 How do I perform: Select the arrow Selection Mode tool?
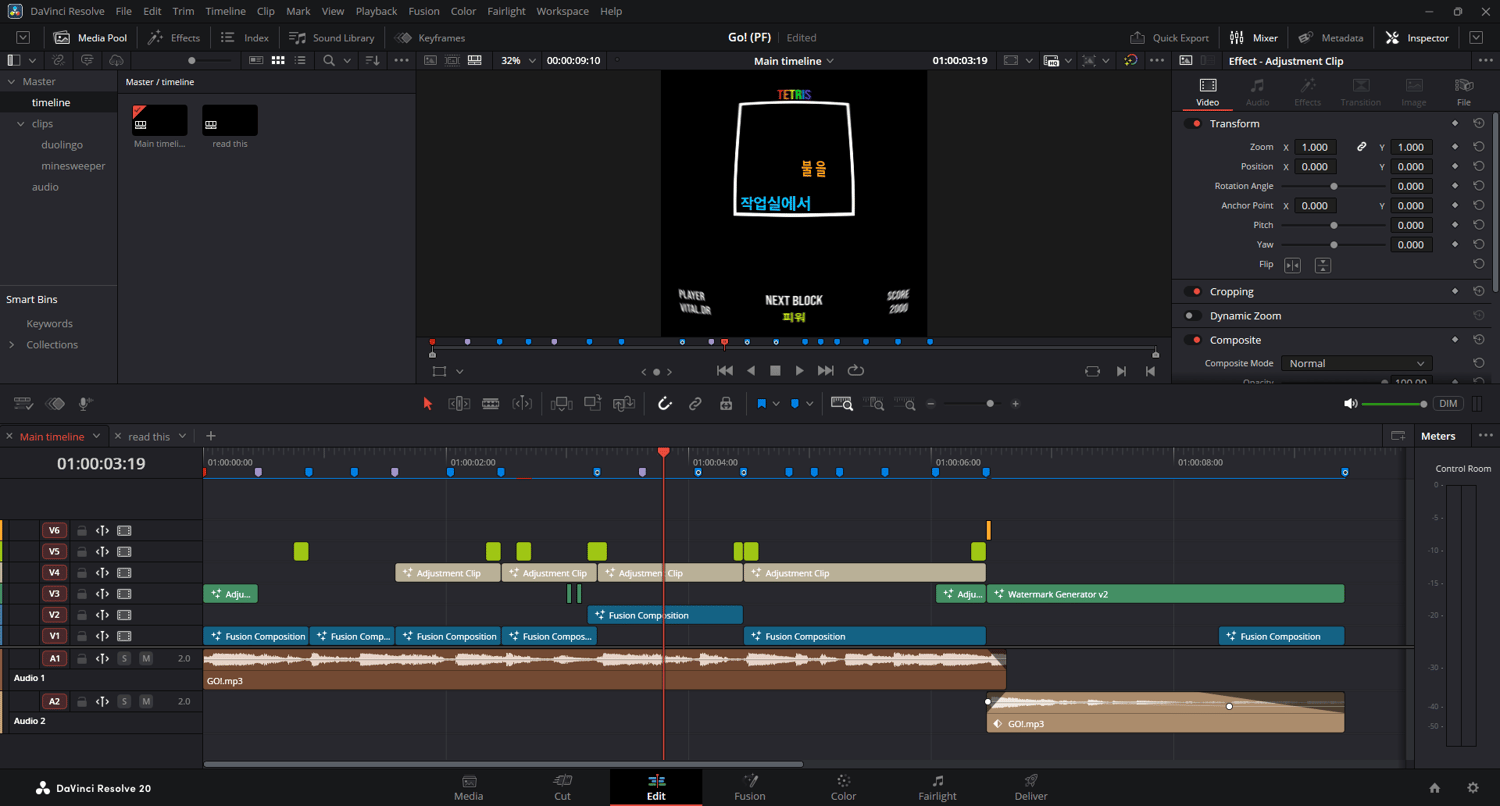428,404
